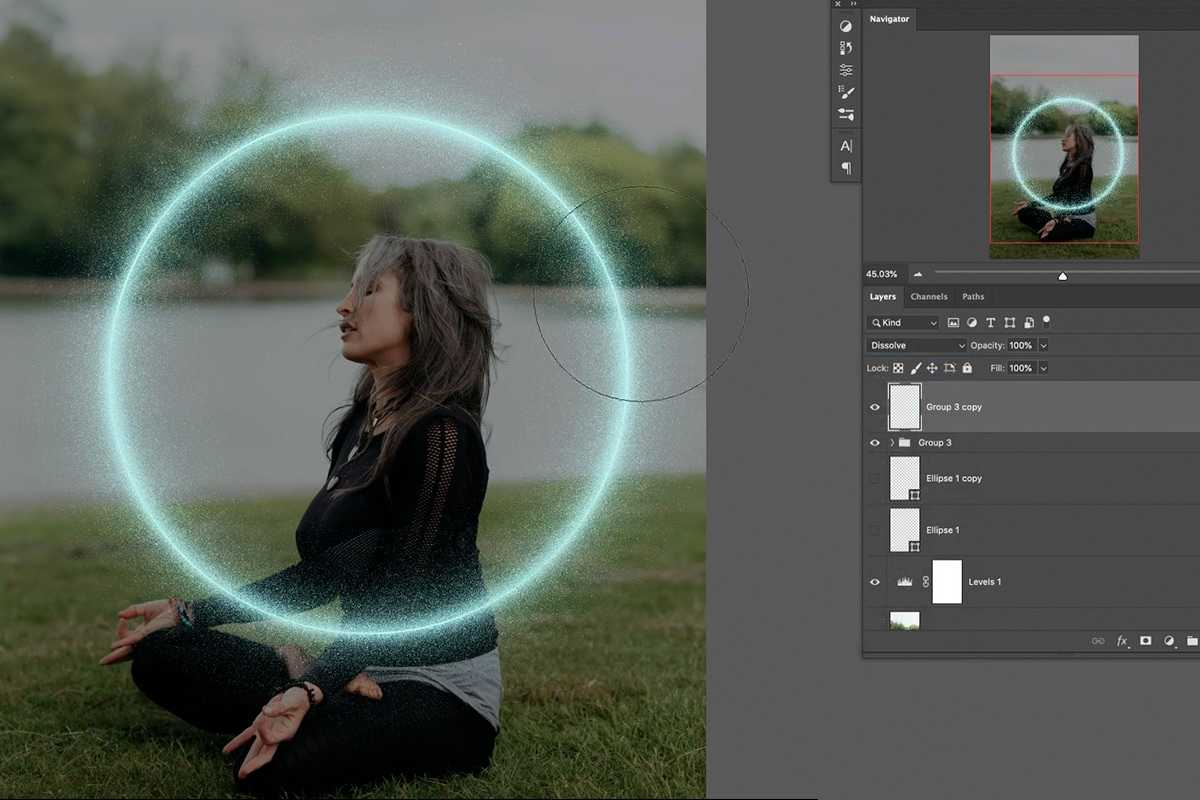This screenshot has height=800, width=1200.
Task: Switch to the Channels tab
Action: tap(928, 297)
